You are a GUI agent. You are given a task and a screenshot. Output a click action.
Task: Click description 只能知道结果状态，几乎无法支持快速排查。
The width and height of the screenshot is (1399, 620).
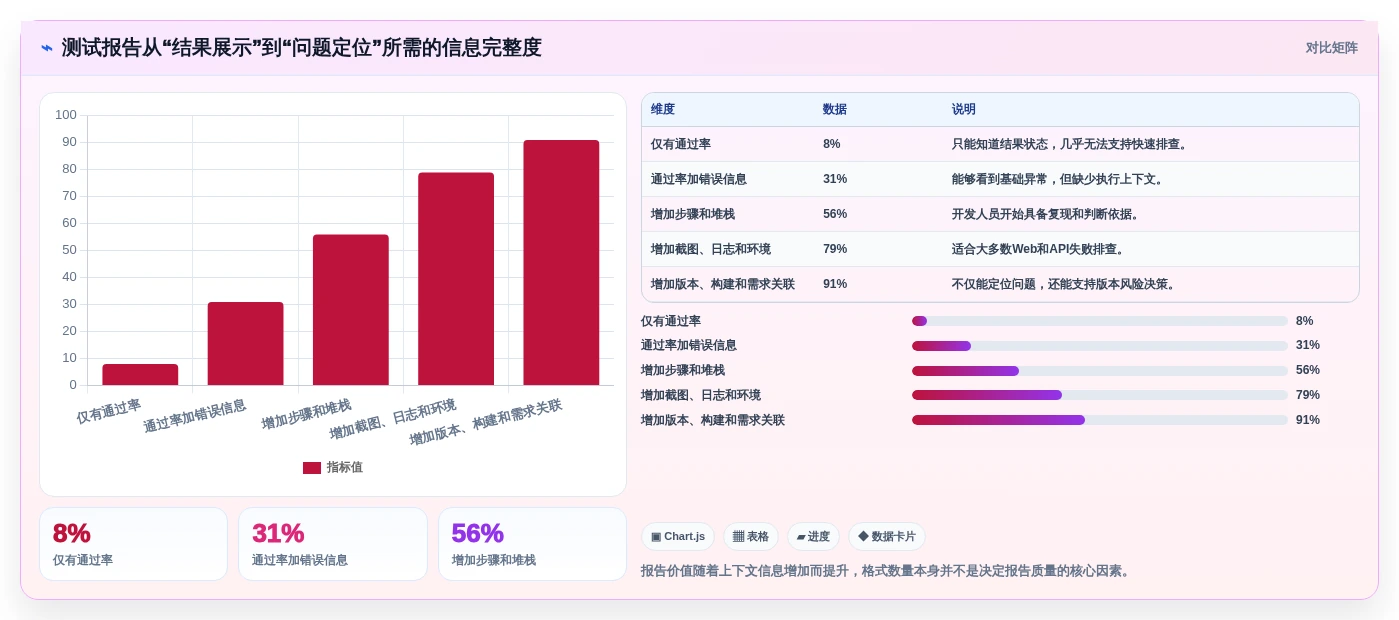point(1072,144)
